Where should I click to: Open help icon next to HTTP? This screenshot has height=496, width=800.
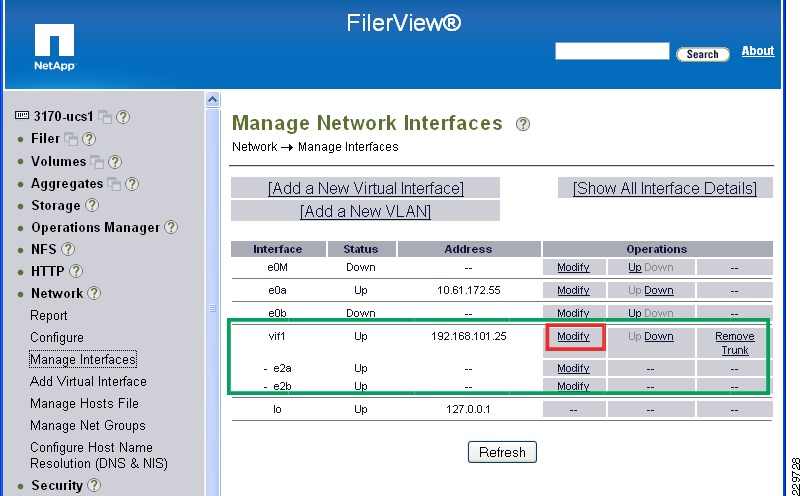tap(76, 271)
